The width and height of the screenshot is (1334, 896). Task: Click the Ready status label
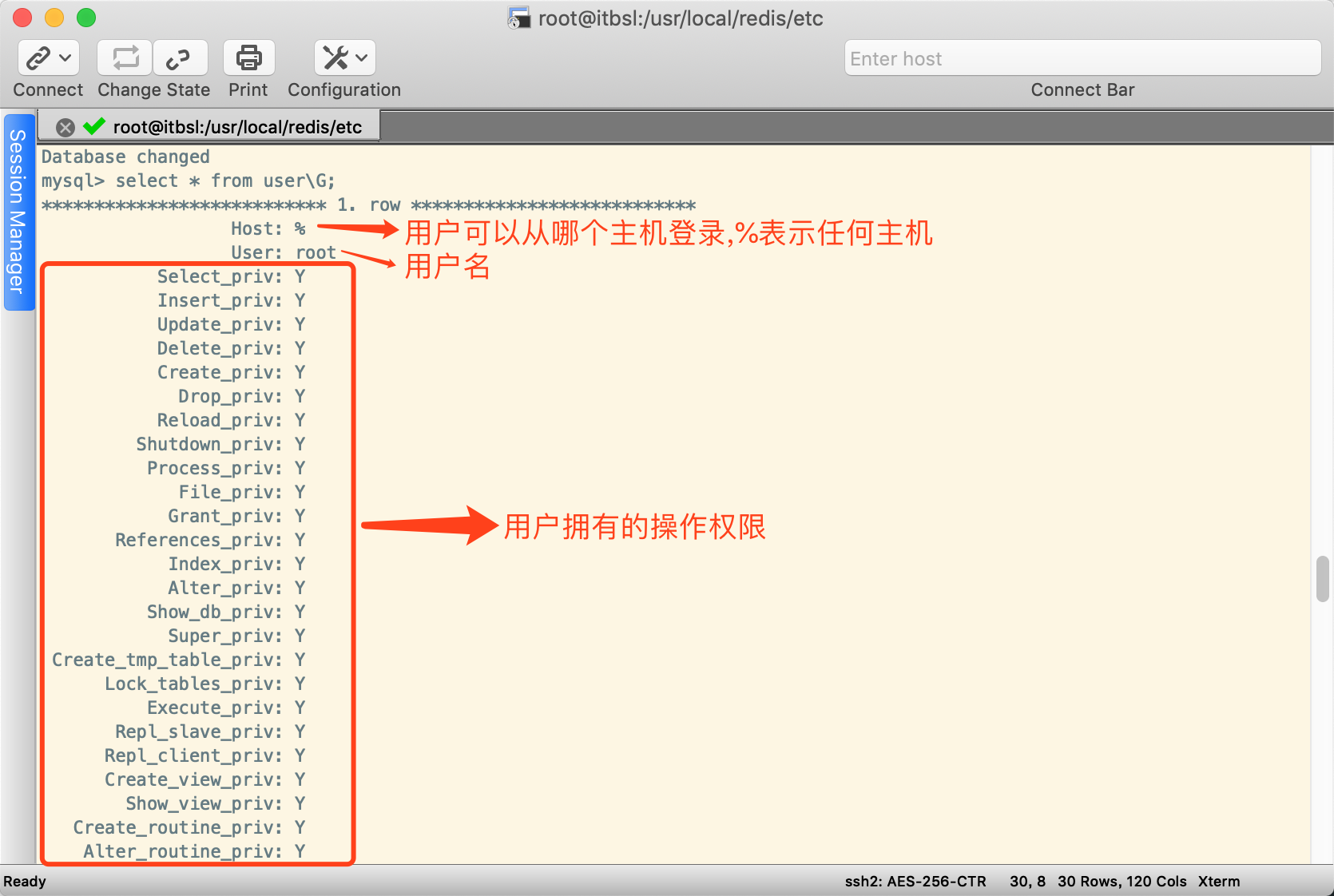pos(26,881)
